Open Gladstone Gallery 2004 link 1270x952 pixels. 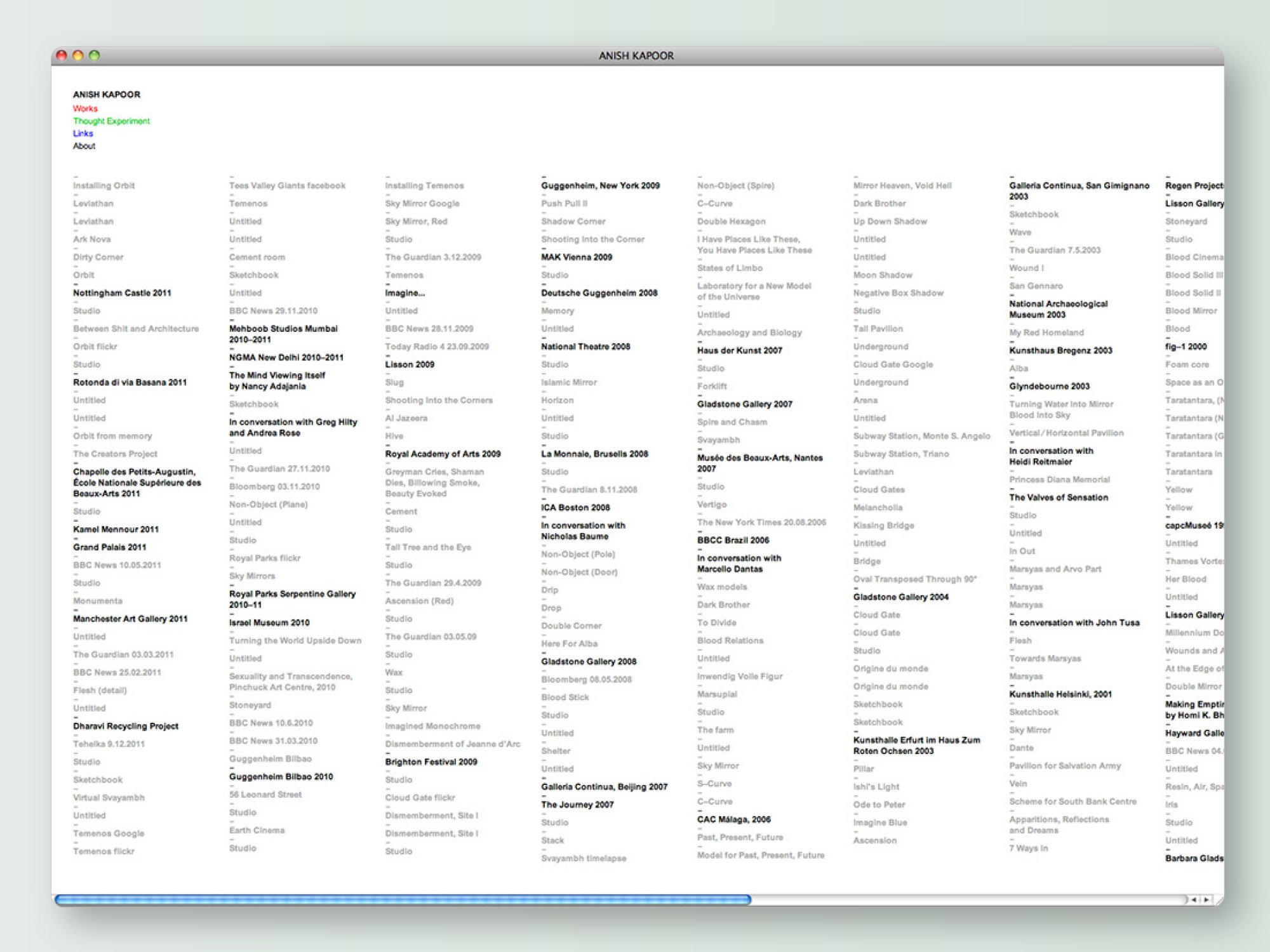[x=900, y=597]
